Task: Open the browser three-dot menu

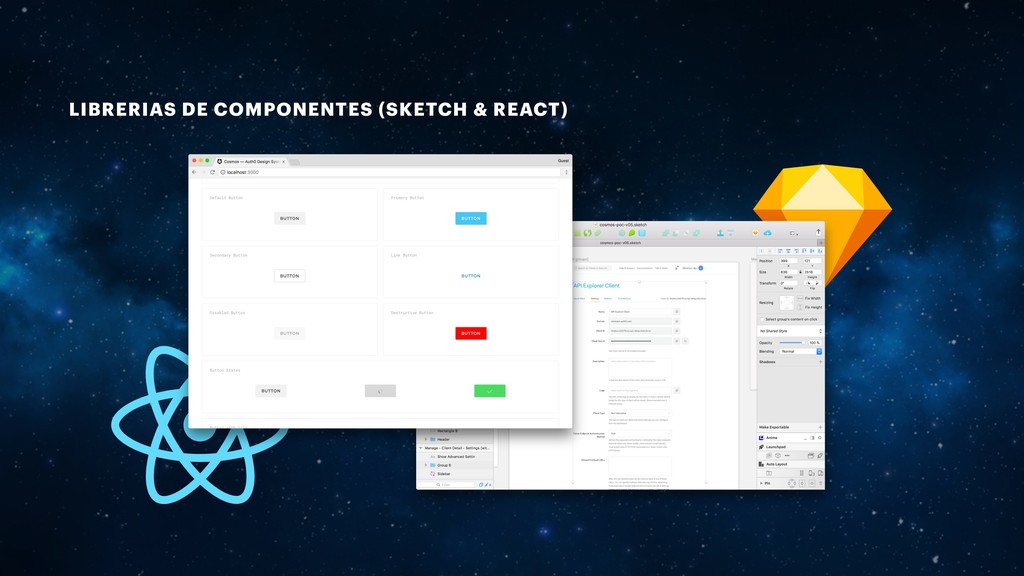Action: [566, 172]
